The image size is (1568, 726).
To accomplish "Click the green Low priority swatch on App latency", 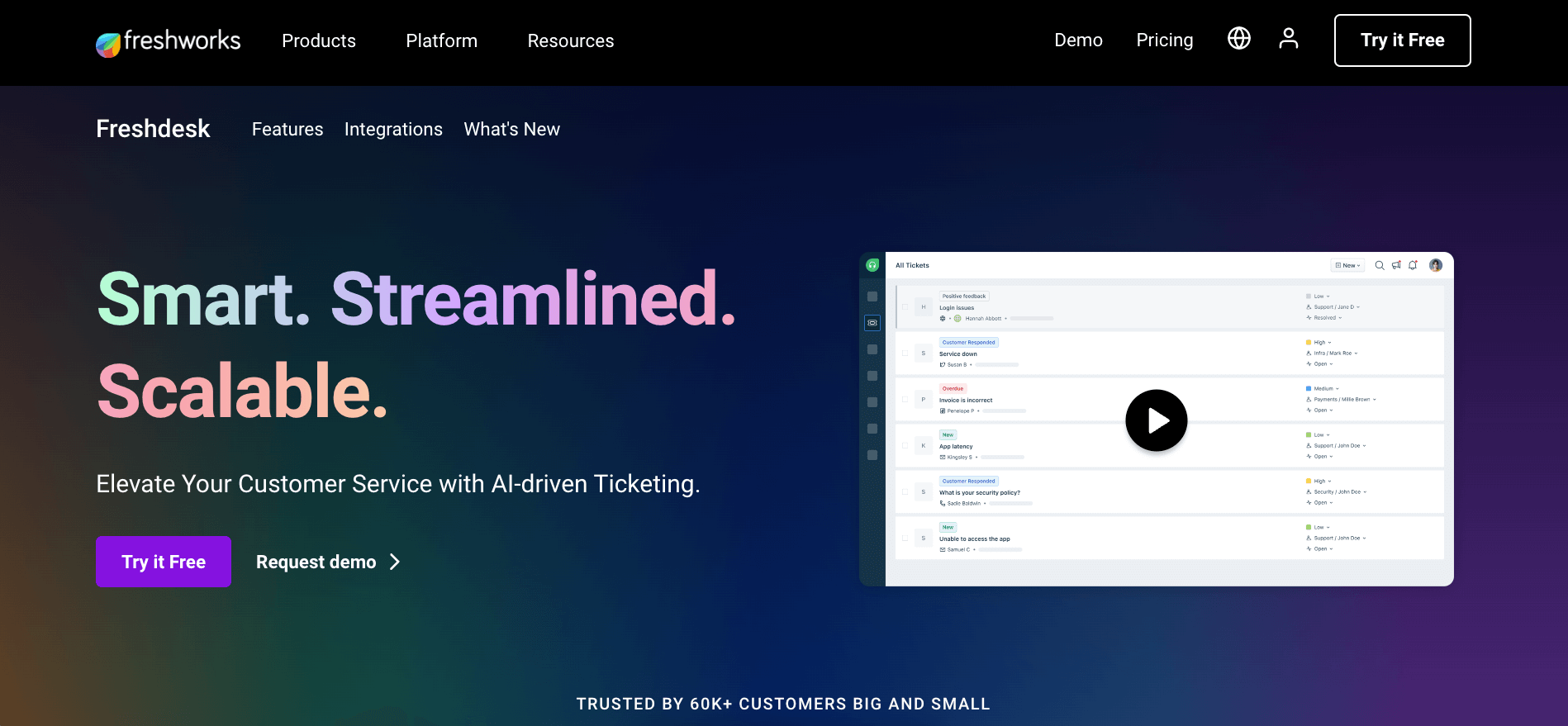I will tap(1309, 434).
